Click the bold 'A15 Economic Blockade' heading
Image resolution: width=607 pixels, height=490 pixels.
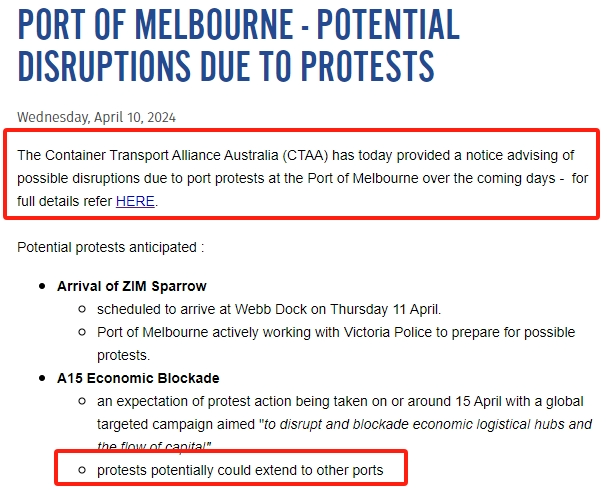[138, 378]
